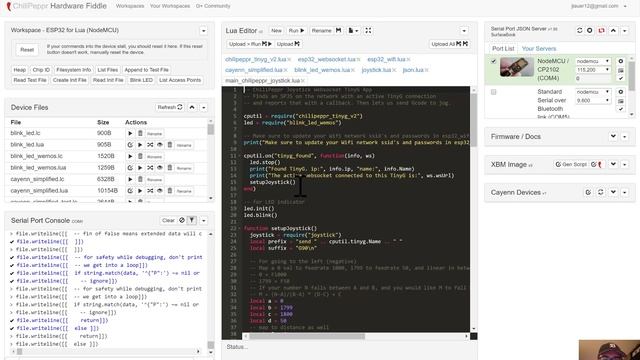Viewport: 640px width, 360px height.
Task: Click the Reset button in Workspace panel
Action: click(x=27, y=50)
